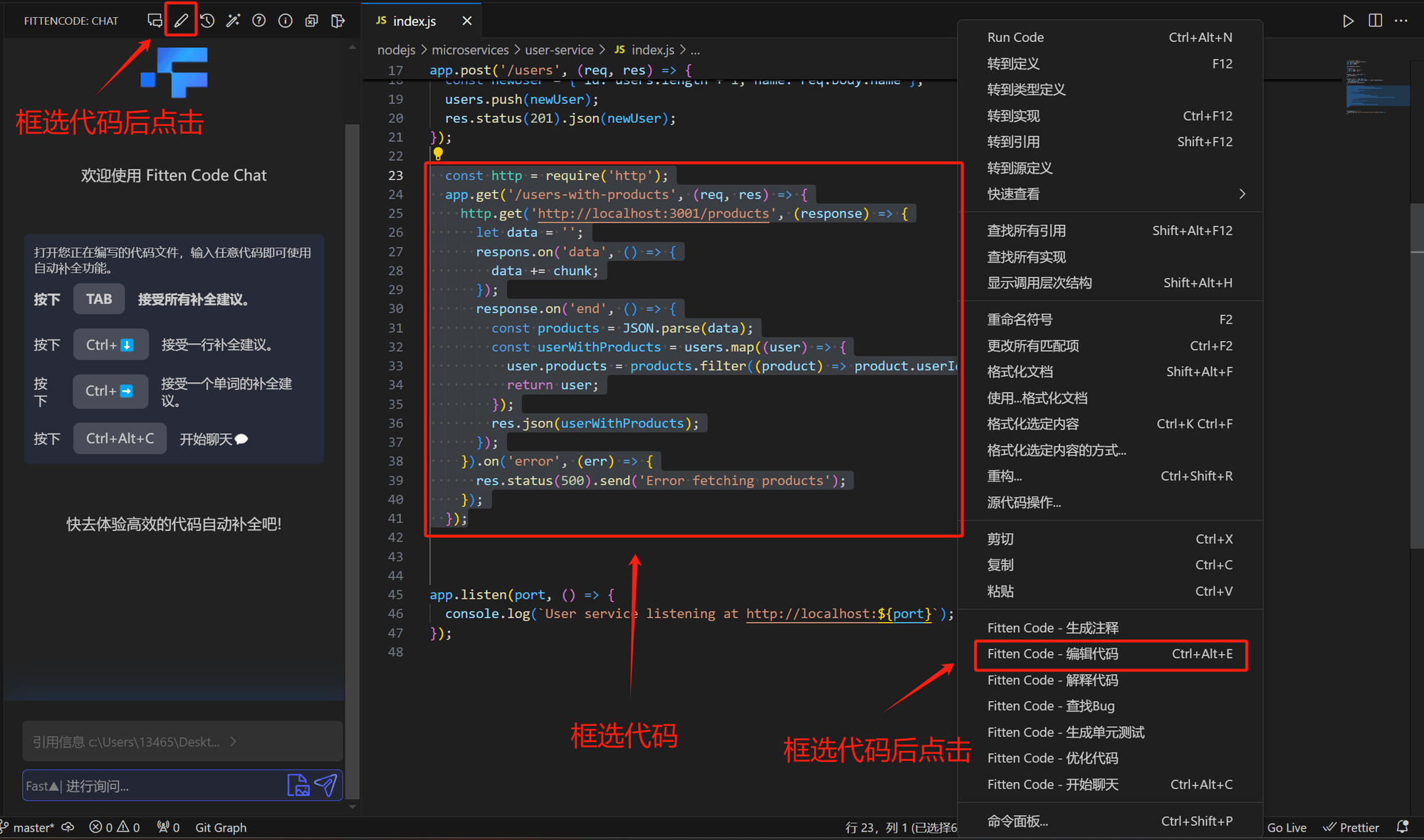Click Git Graph in the status bar
The width and height of the screenshot is (1424, 840).
coord(221,827)
